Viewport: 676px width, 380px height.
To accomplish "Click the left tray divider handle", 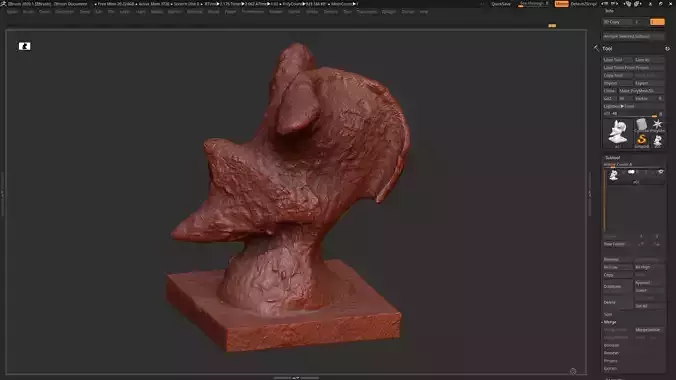I will click(x=2, y=194).
